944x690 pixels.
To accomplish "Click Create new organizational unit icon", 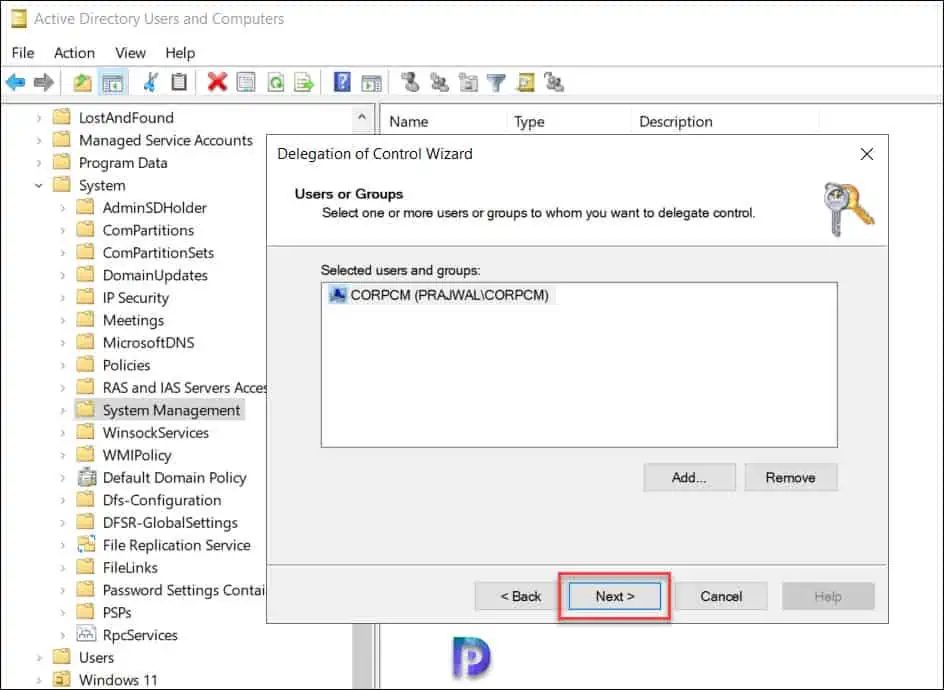I will pyautogui.click(x=468, y=82).
